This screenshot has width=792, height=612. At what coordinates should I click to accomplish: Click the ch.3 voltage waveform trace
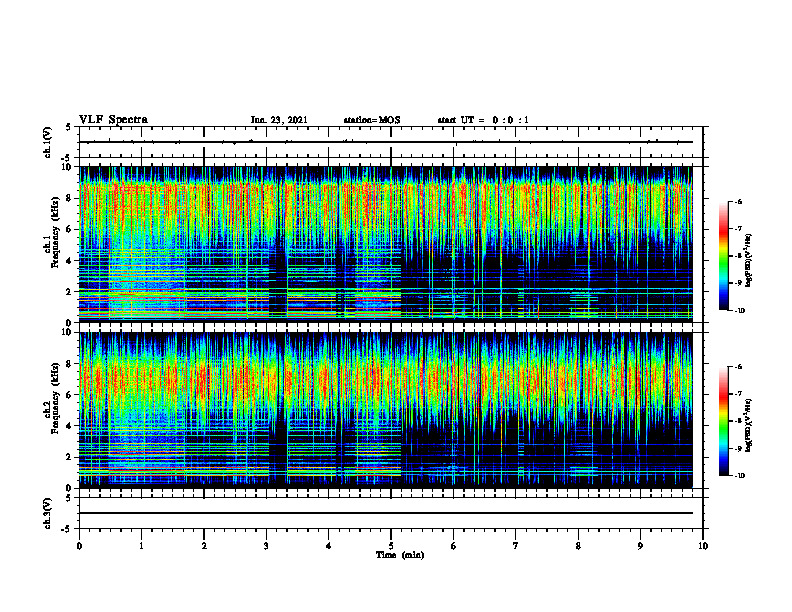point(386,513)
